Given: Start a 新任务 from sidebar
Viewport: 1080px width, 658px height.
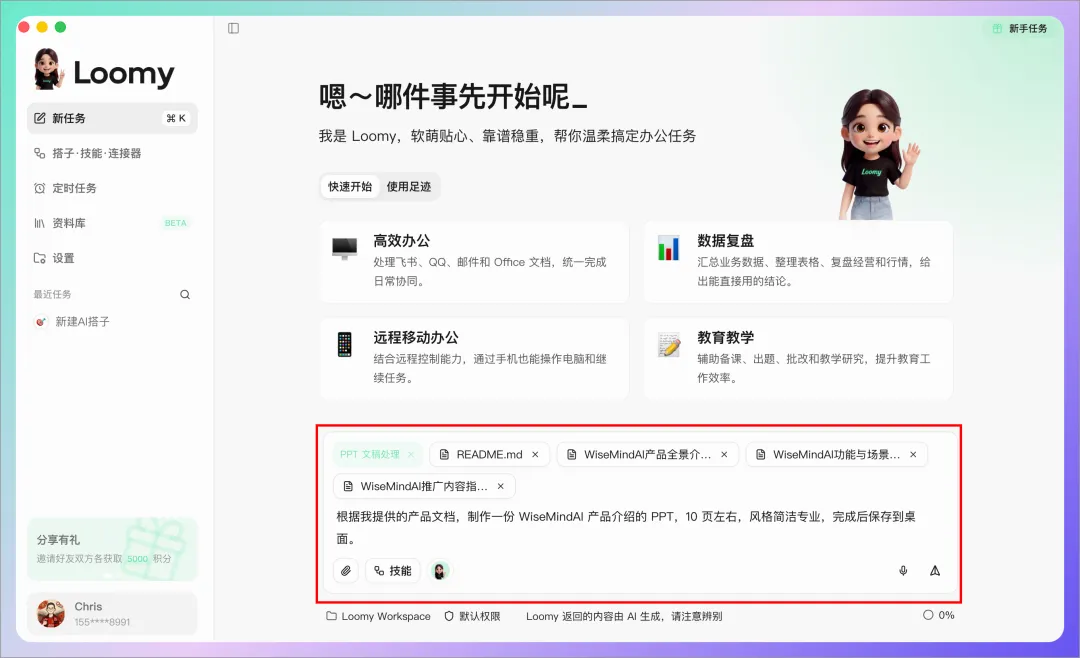Looking at the screenshot, I should [112, 119].
